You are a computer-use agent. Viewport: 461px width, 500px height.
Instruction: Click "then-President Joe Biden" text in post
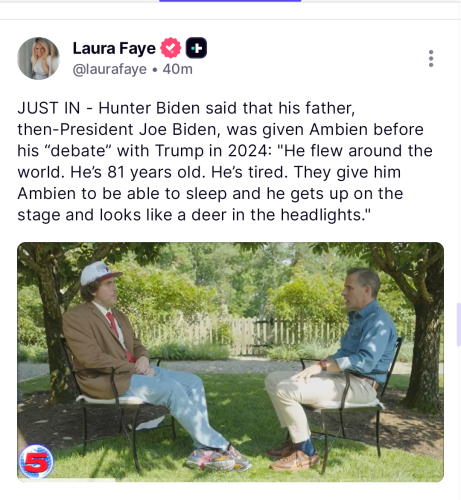pyautogui.click(x=119, y=130)
